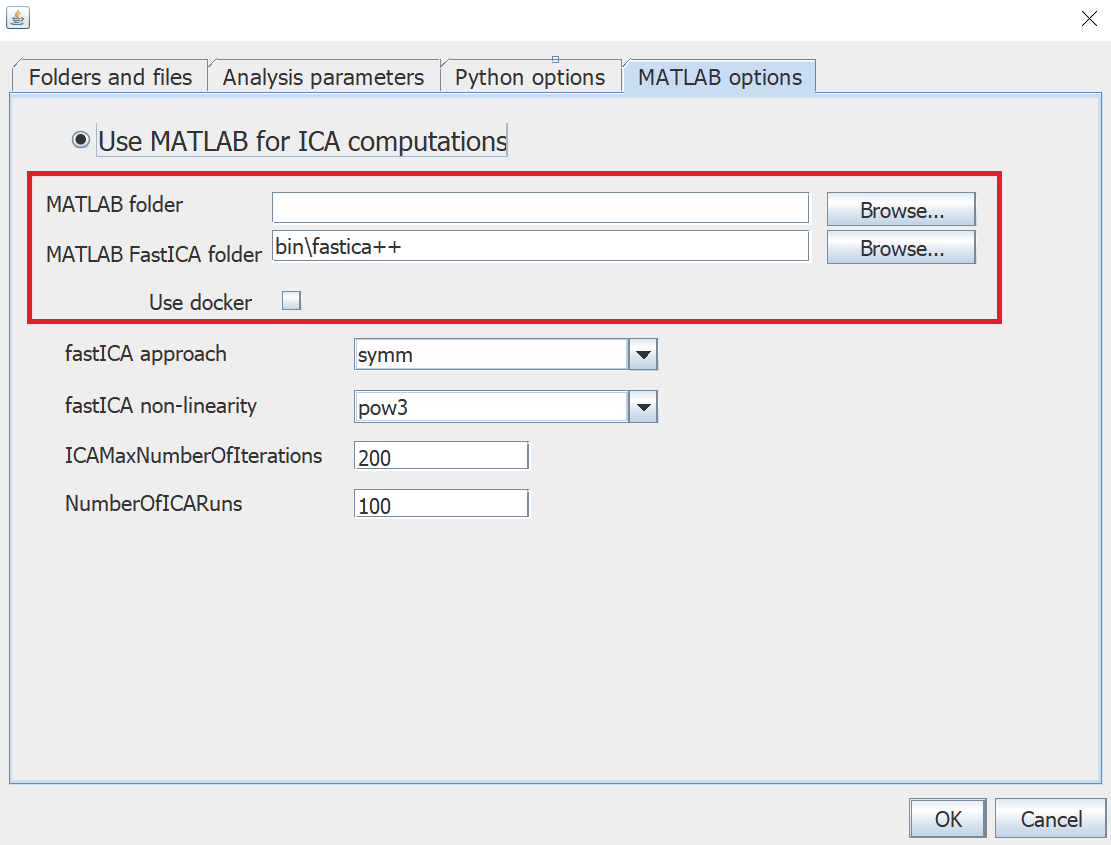Select the MATLAB options tab
The height and width of the screenshot is (845, 1111).
pos(718,76)
